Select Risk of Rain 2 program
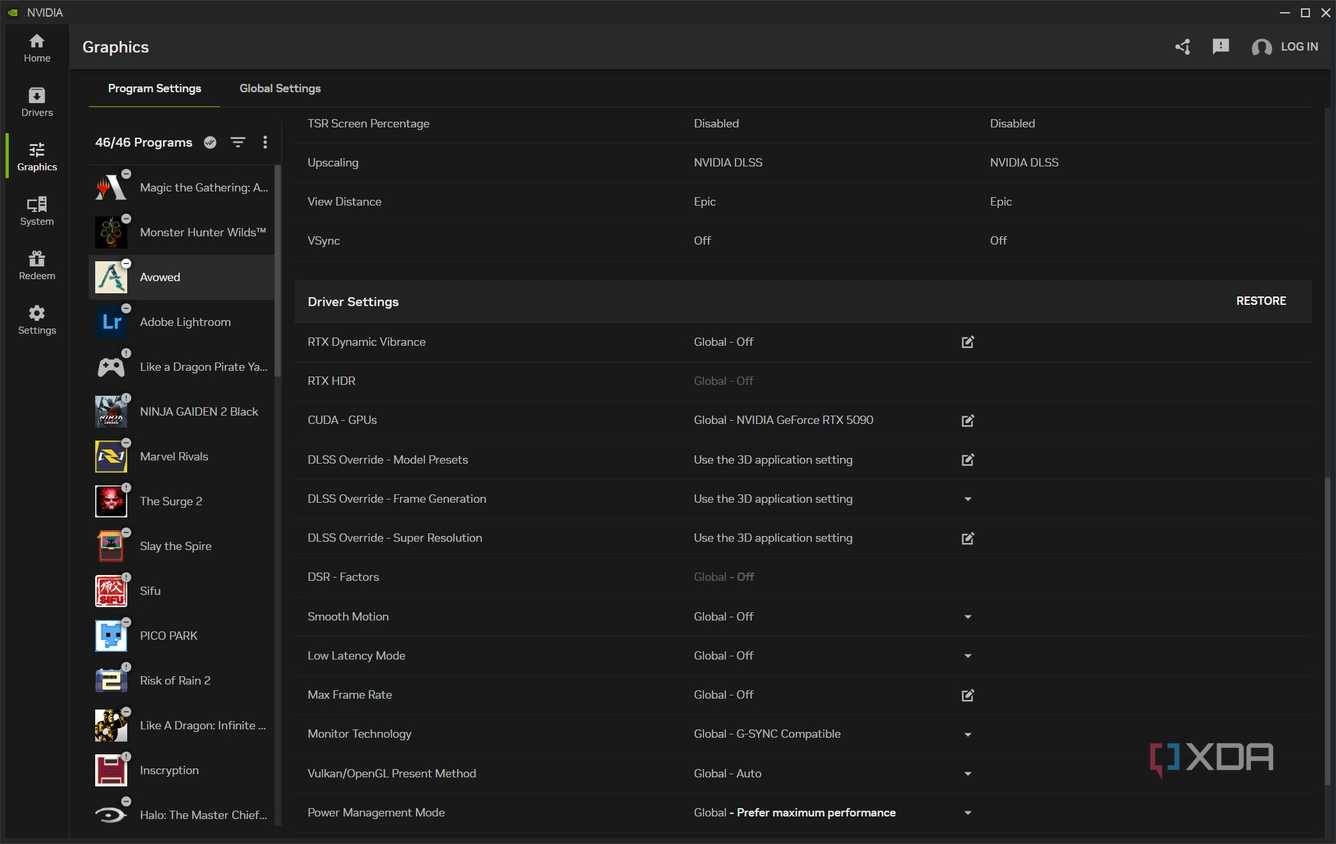1336x844 pixels. coord(182,680)
